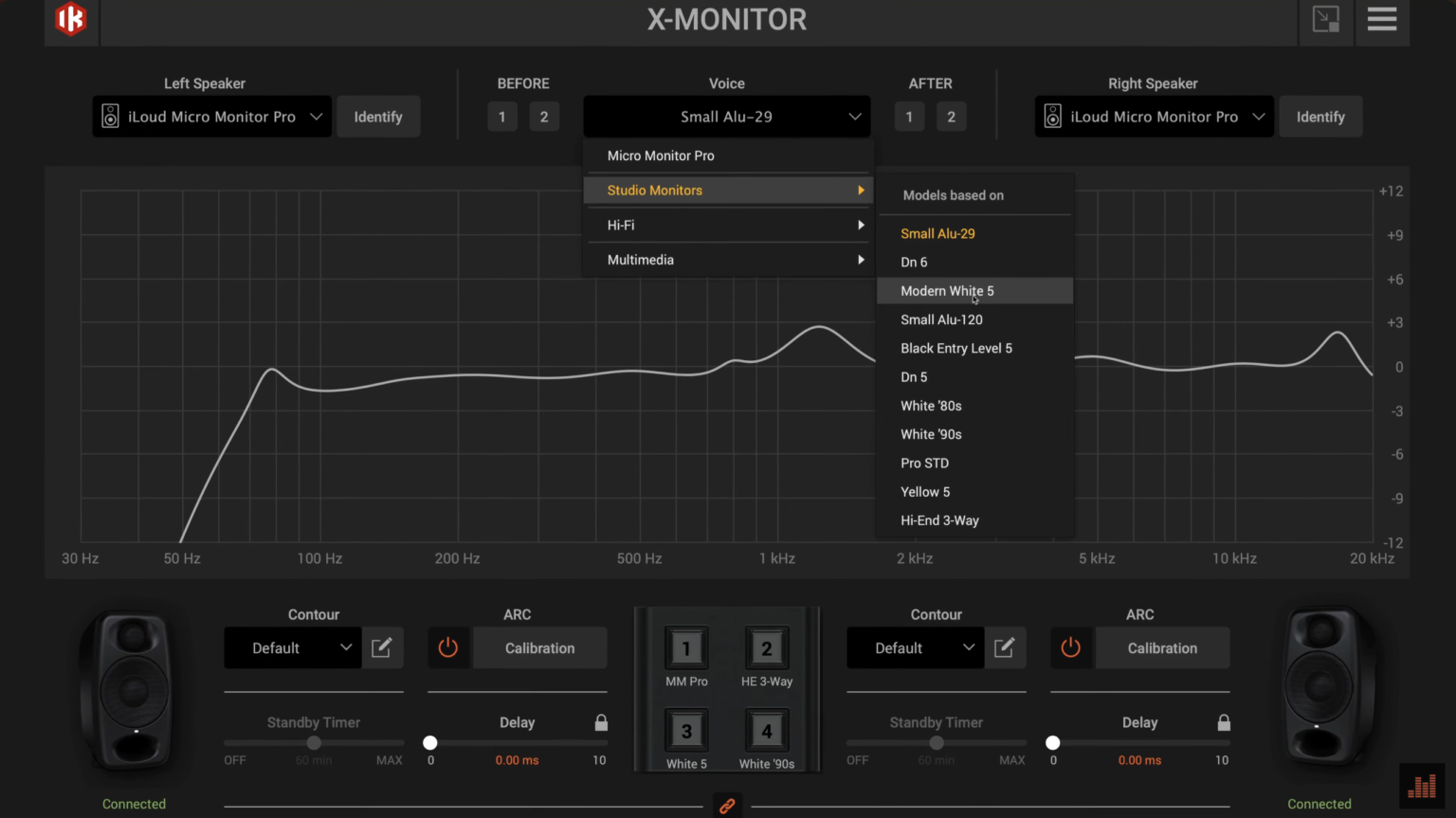Screen dimensions: 1456x818
Task: Click the right delay value 0.00 ms
Action: [x=1139, y=760]
